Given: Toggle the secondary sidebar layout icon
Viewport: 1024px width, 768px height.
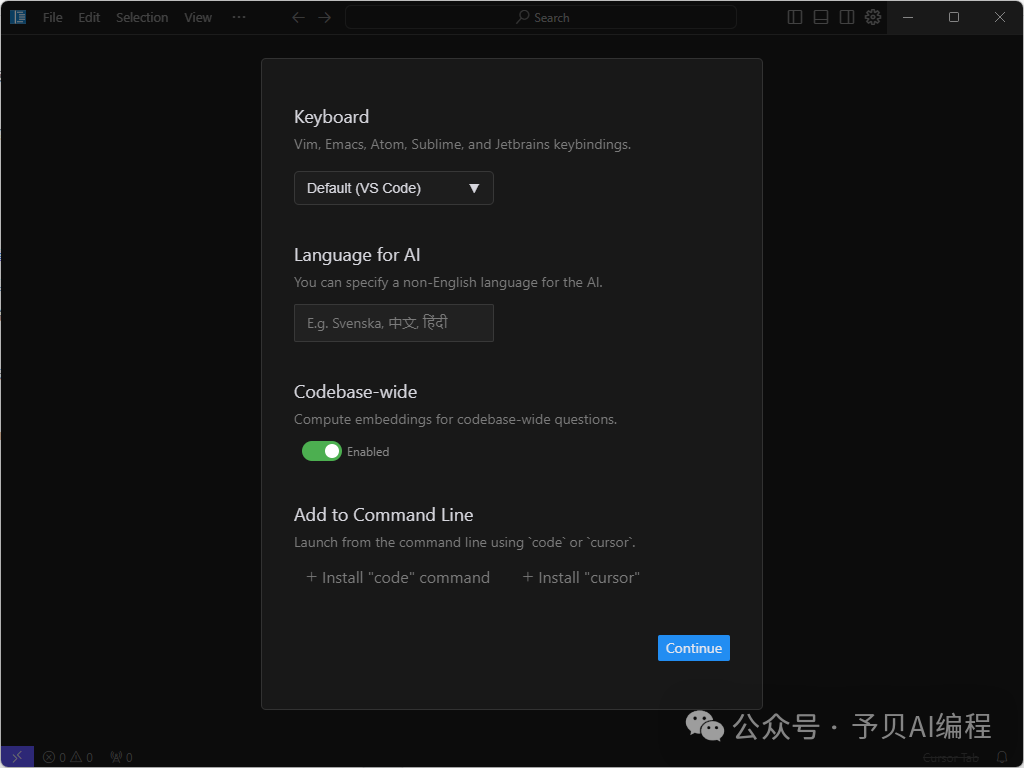Looking at the screenshot, I should point(847,18).
